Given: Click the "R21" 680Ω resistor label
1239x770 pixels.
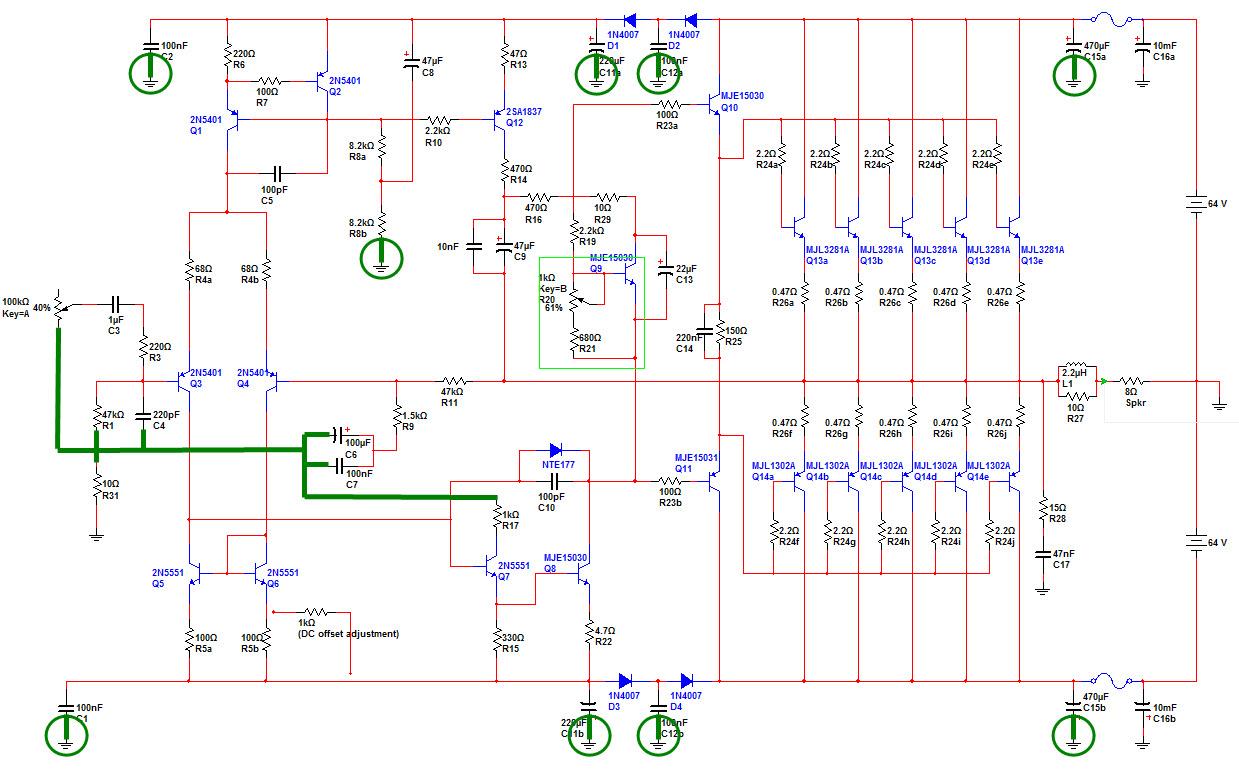Looking at the screenshot, I should coord(590,348).
